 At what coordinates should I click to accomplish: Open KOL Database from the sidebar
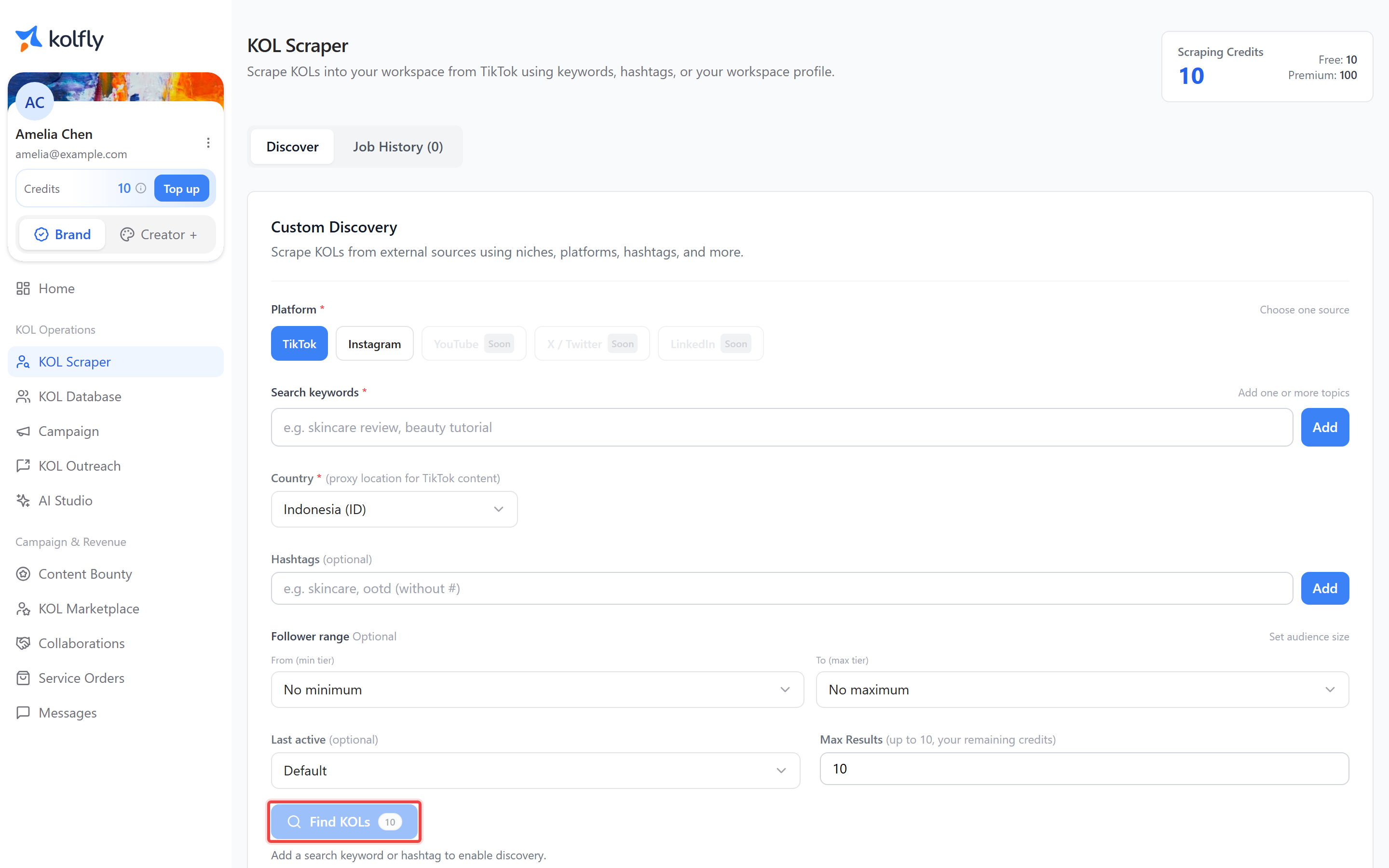pos(115,396)
